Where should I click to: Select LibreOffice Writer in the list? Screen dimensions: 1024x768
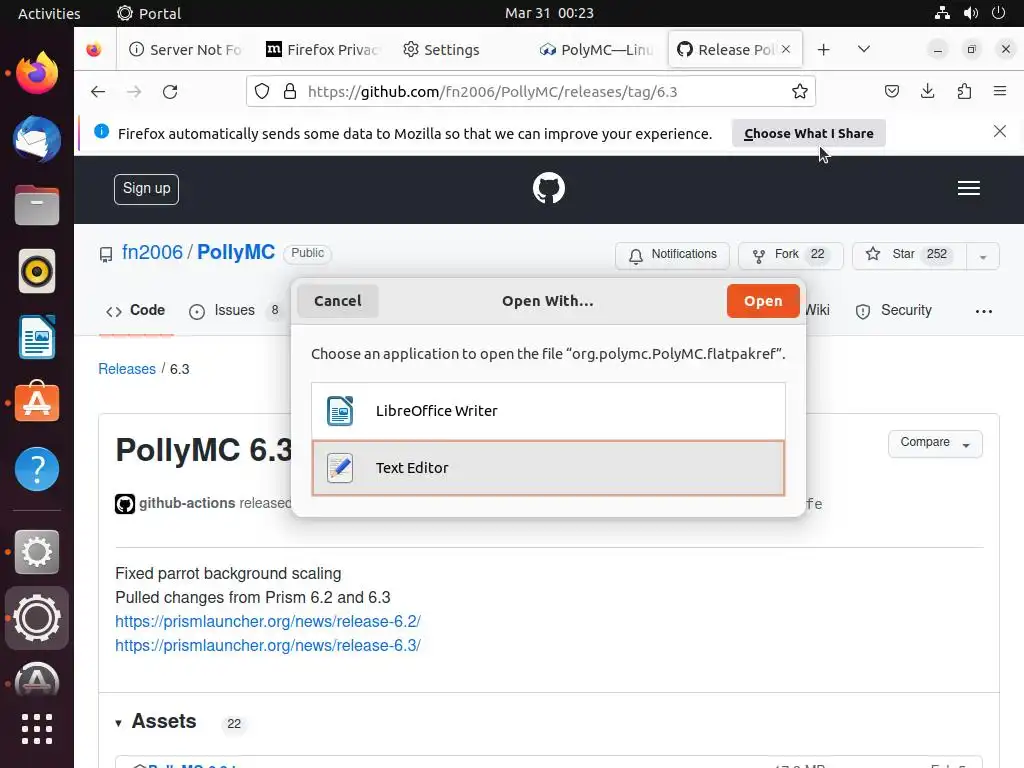548,411
